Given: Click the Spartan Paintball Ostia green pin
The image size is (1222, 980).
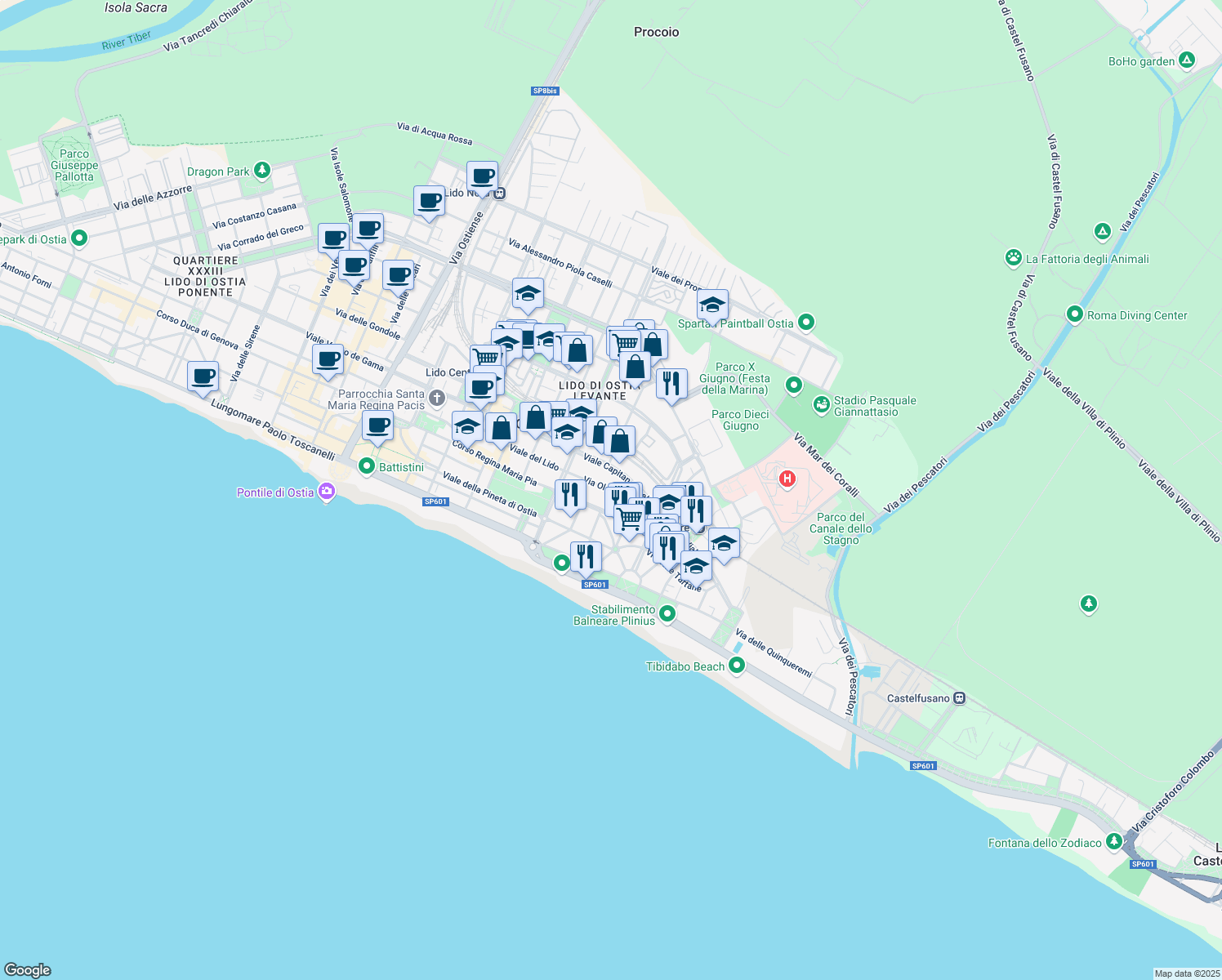Looking at the screenshot, I should (806, 323).
